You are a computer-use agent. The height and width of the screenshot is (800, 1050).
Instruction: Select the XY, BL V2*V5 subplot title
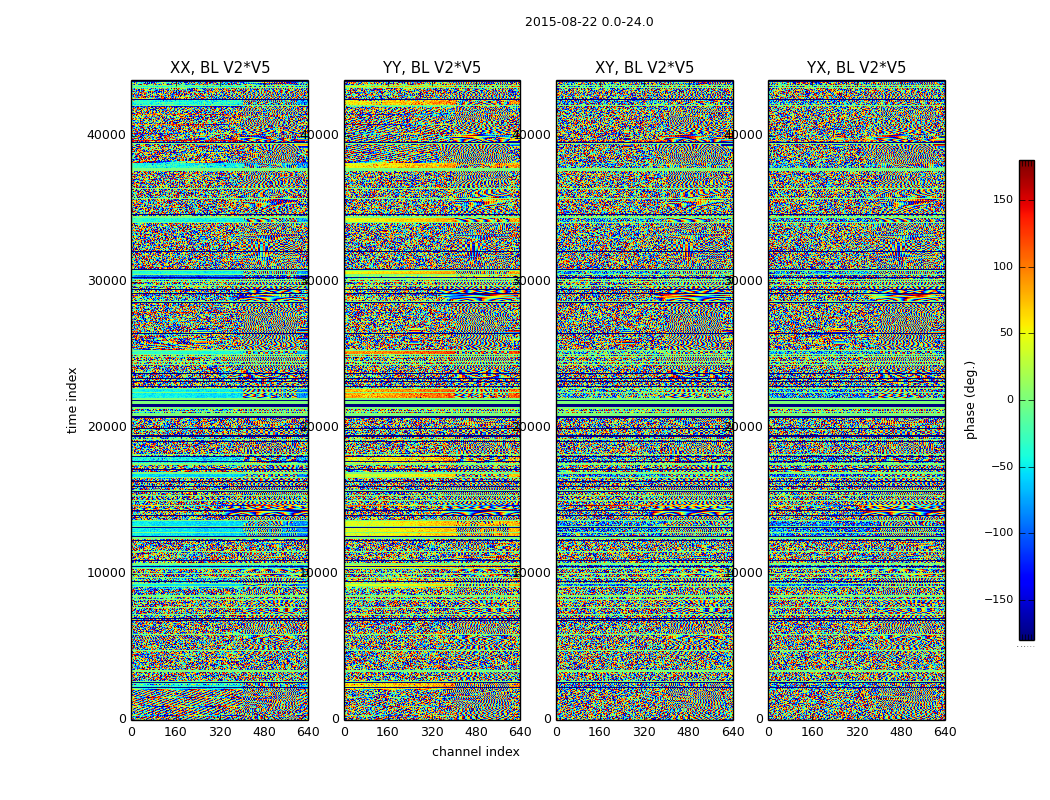[644, 68]
